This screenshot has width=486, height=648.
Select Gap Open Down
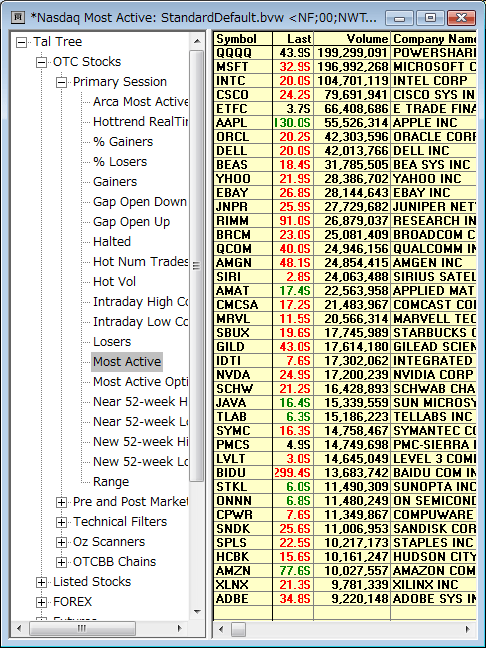140,202
